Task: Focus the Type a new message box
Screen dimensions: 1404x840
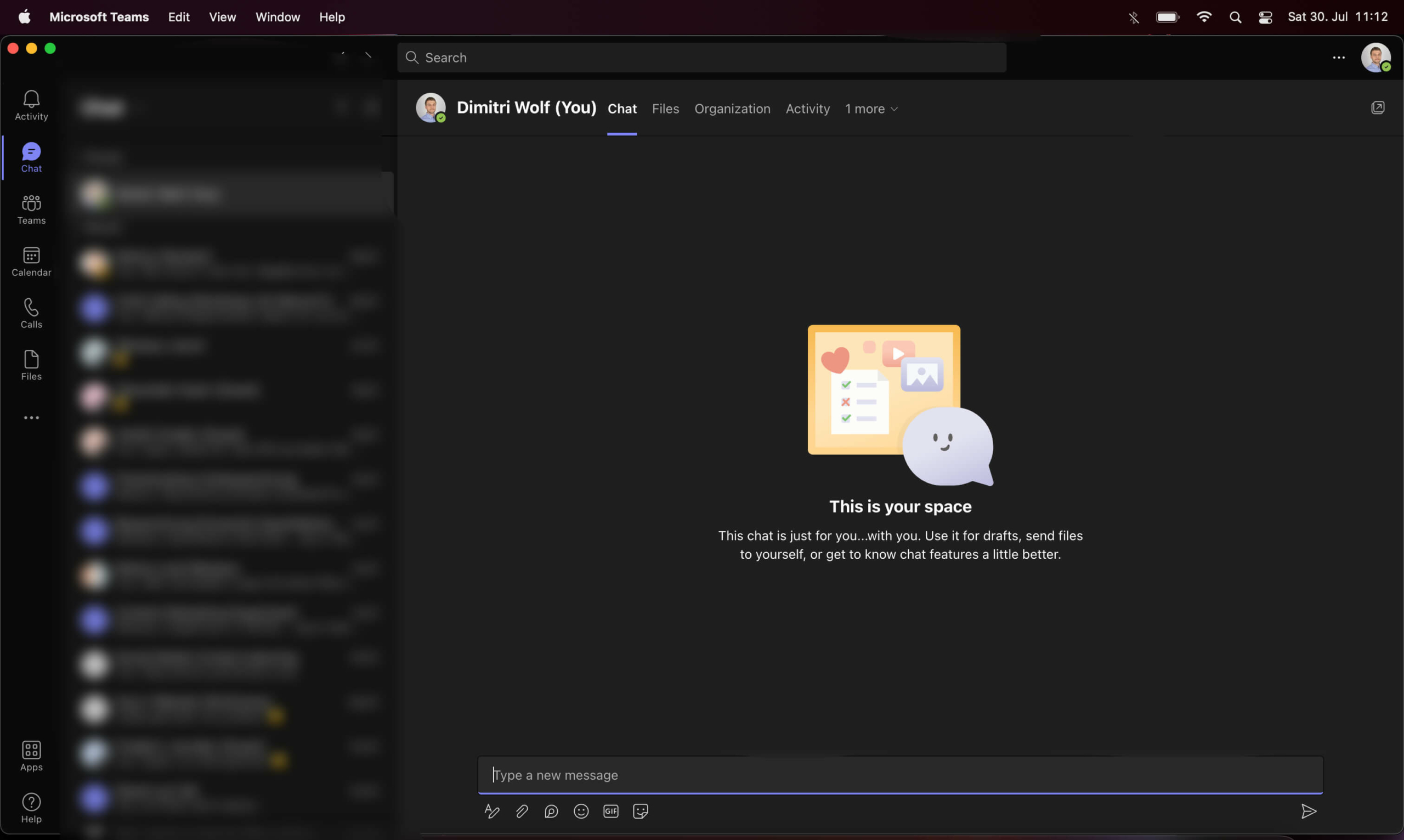Action: pyautogui.click(x=900, y=775)
